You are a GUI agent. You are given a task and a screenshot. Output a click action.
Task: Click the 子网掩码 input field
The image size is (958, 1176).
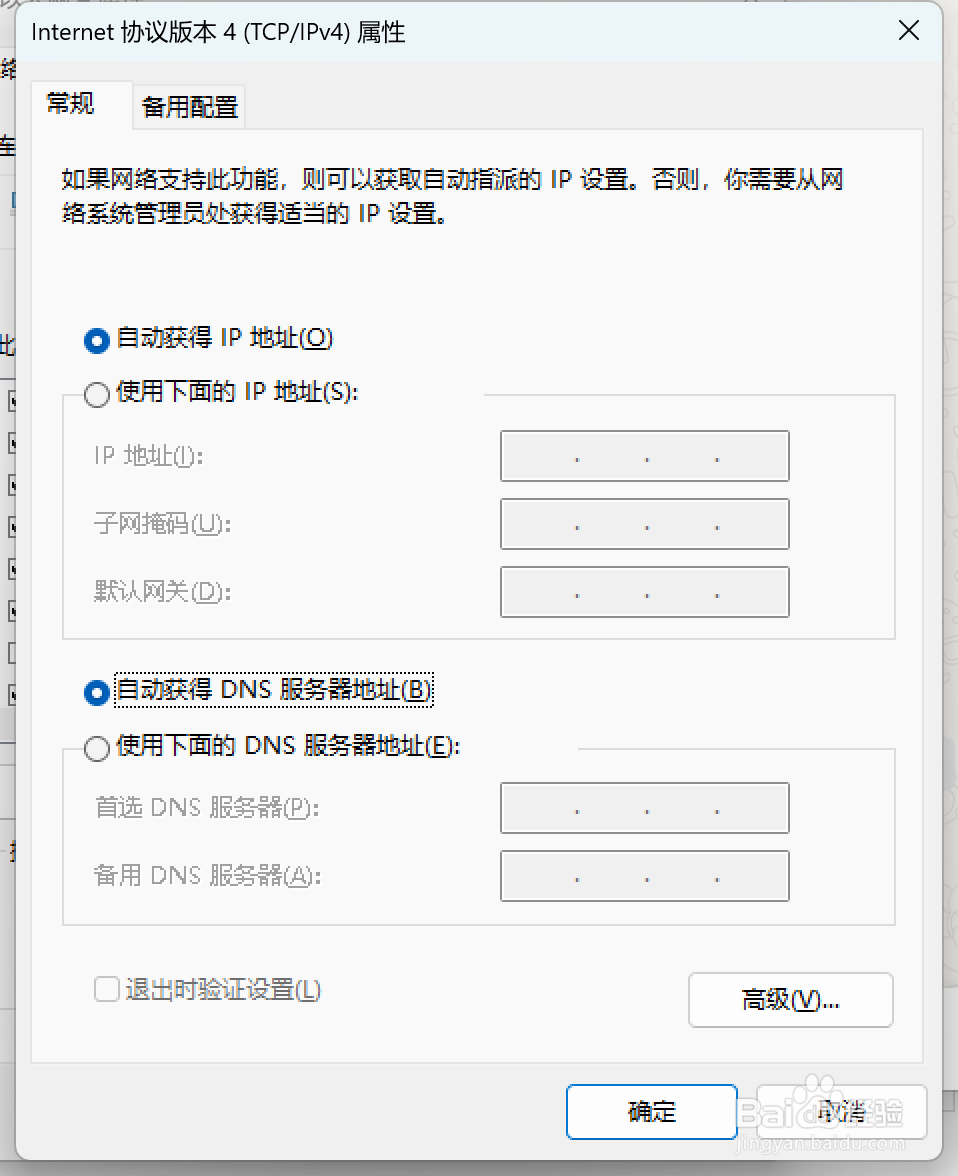644,524
